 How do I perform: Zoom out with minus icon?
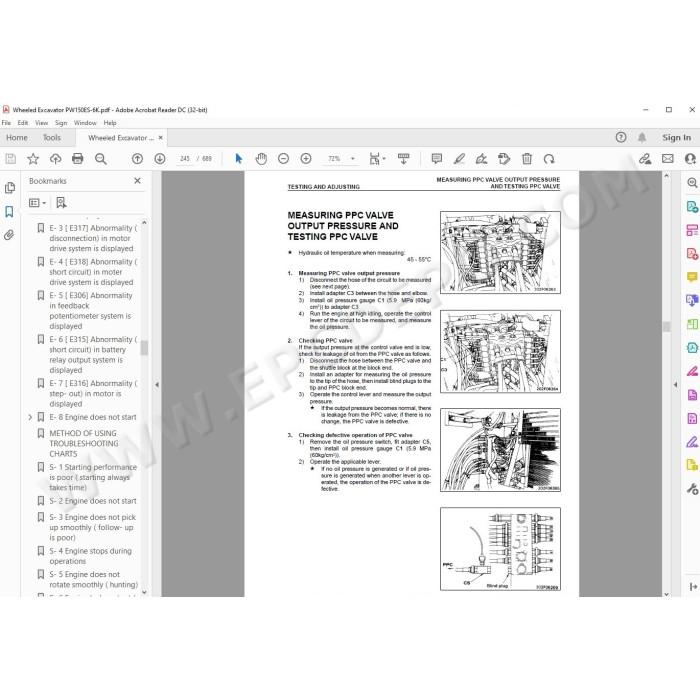283,158
